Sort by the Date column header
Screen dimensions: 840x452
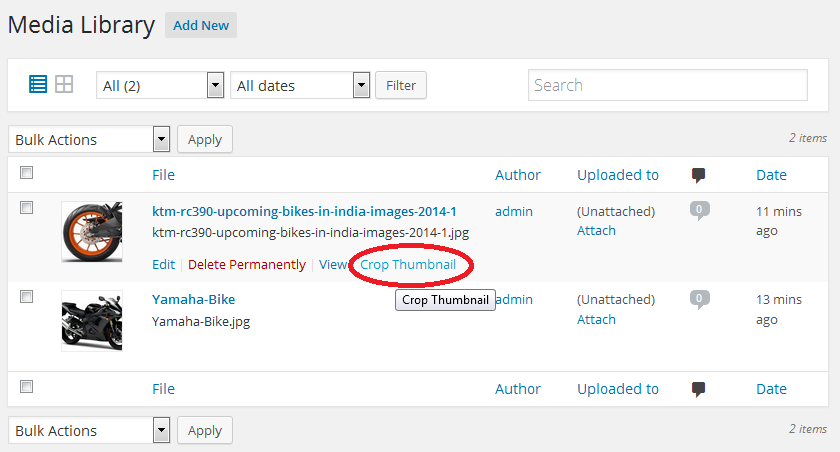click(771, 175)
